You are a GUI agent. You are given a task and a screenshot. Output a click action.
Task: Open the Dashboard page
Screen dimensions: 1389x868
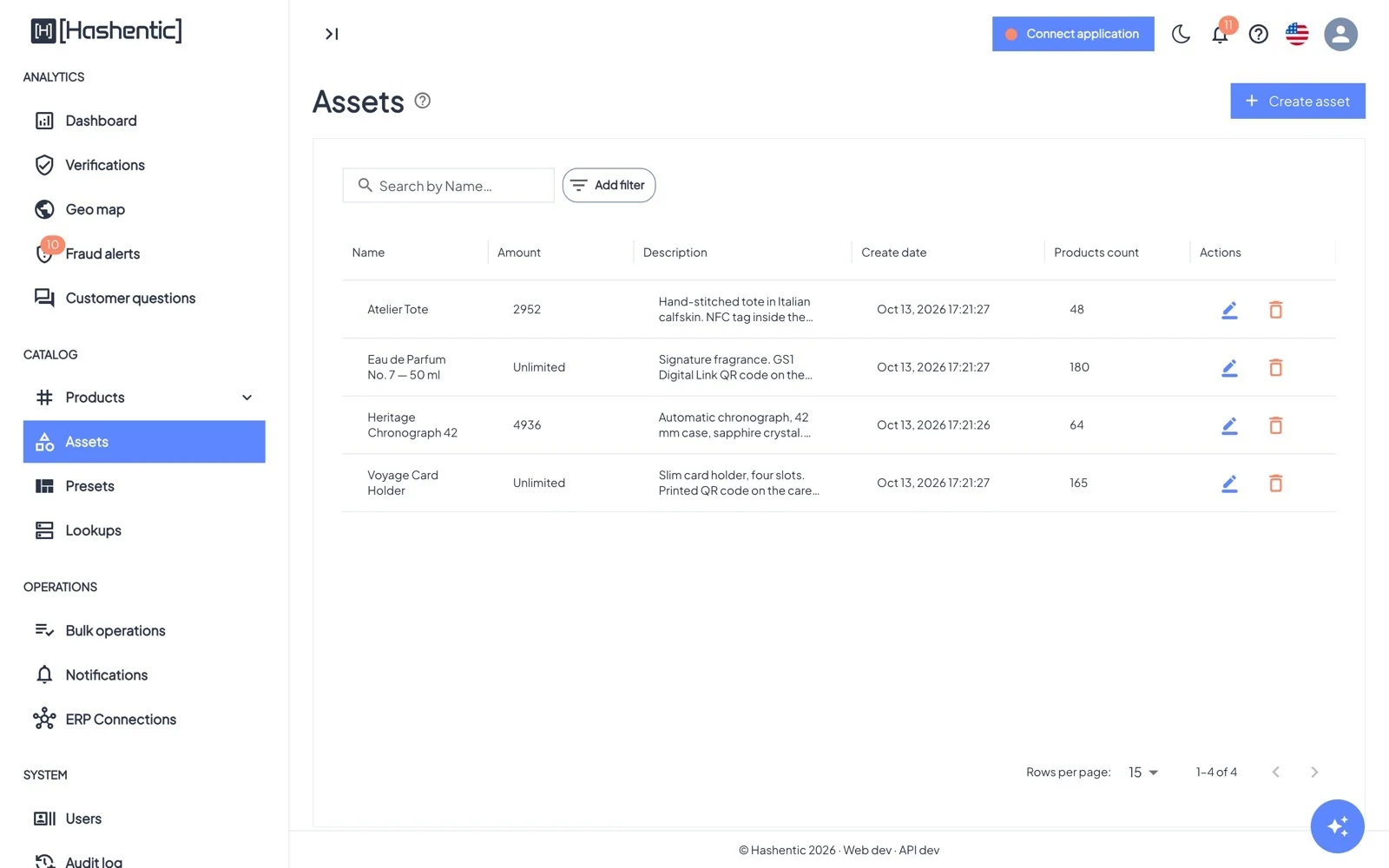click(144, 121)
